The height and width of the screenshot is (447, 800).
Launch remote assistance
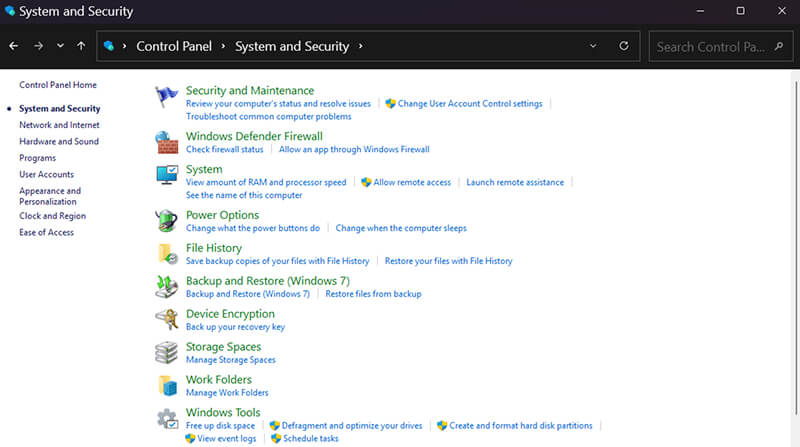pos(515,182)
